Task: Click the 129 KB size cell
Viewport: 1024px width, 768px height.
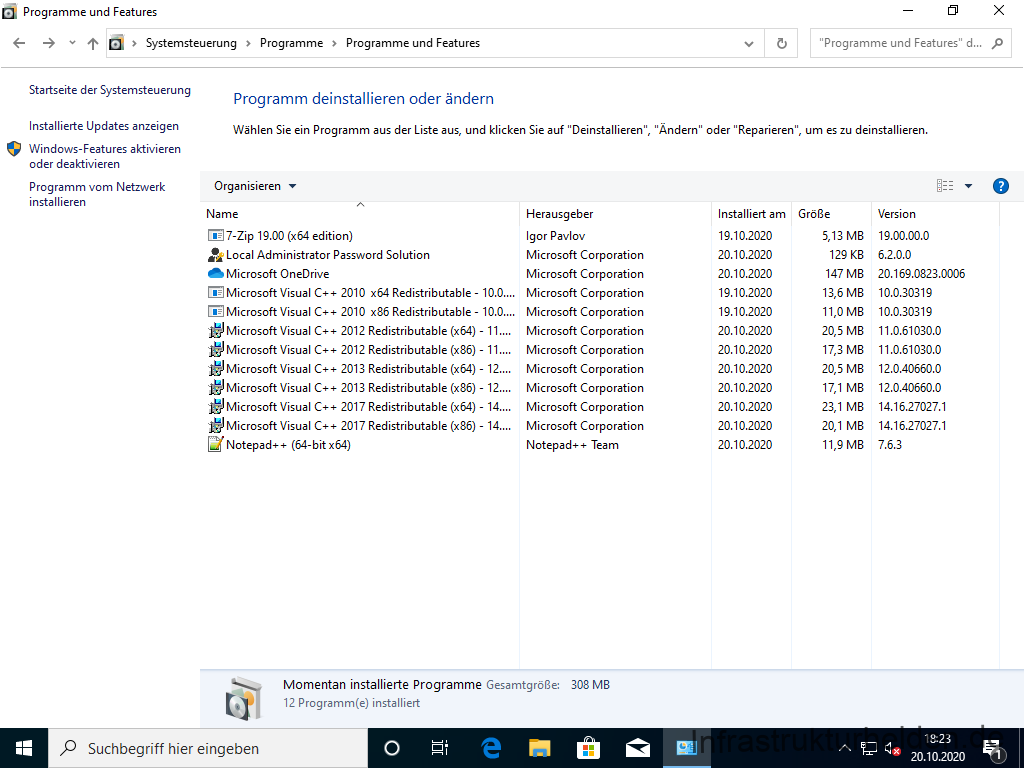Action: [x=846, y=255]
